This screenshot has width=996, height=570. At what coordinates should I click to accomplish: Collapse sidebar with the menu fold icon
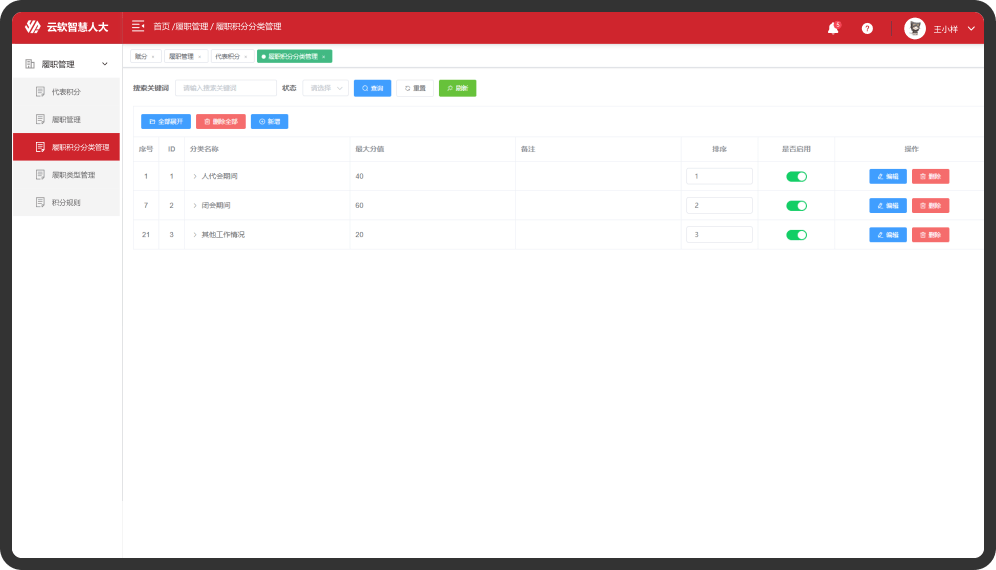(x=138, y=26)
